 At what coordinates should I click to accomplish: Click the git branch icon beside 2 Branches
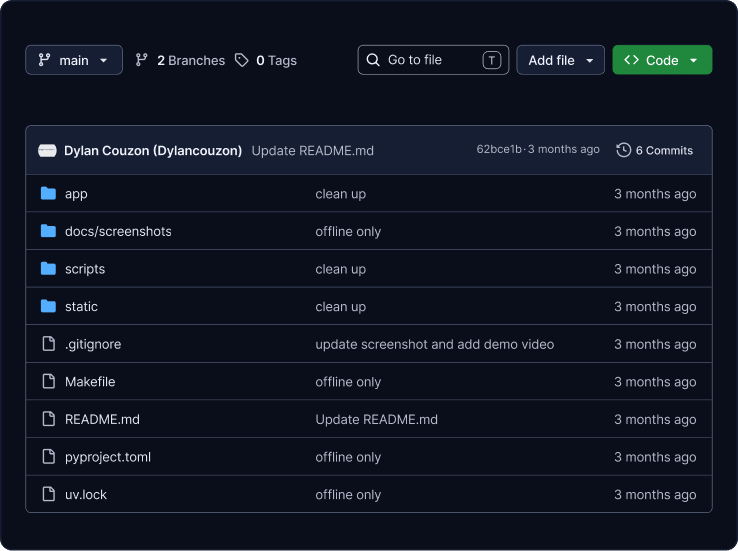pos(141,60)
